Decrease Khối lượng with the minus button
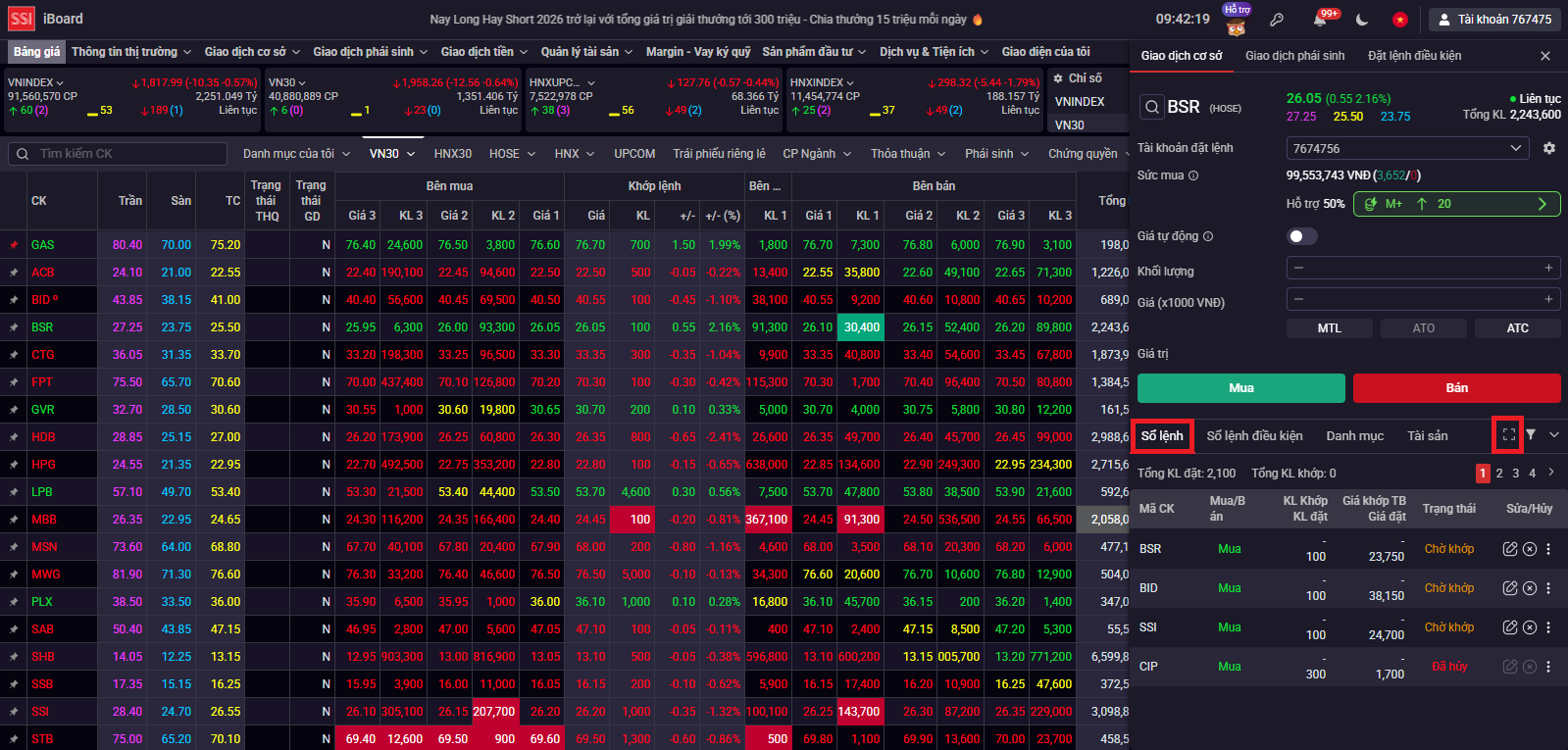 point(1298,268)
